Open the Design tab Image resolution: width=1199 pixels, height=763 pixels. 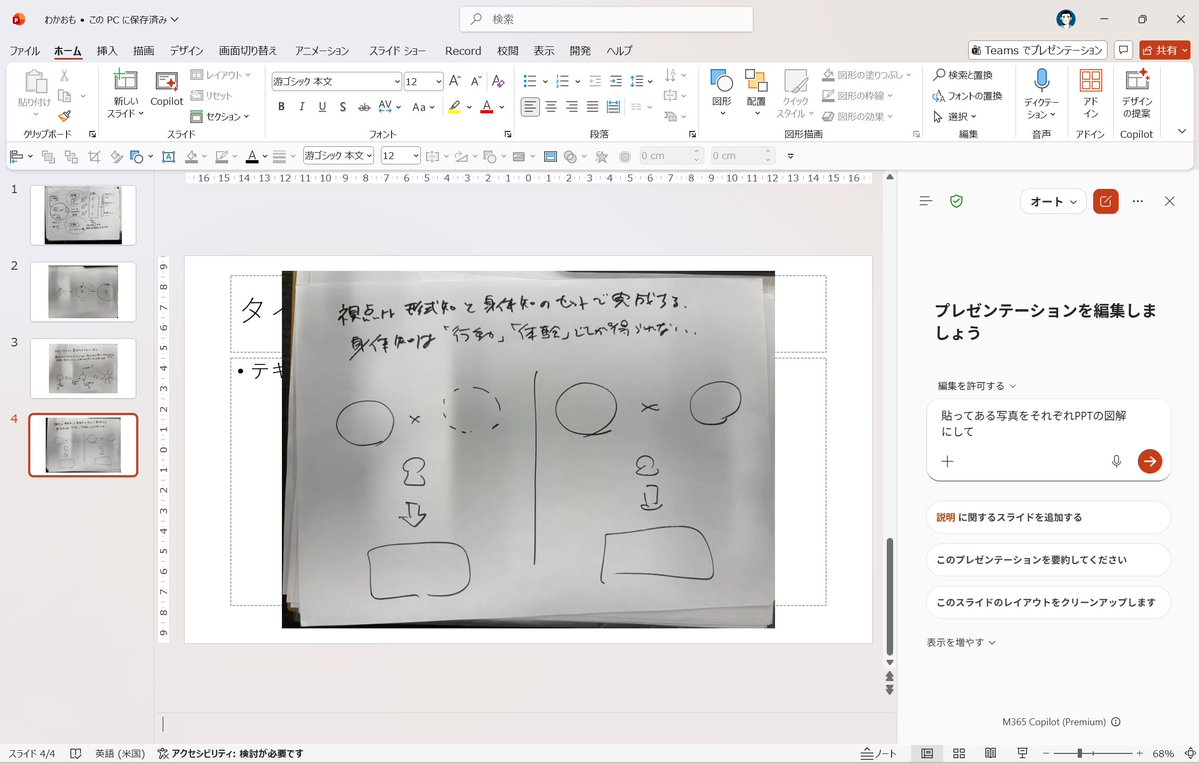pyautogui.click(x=187, y=50)
